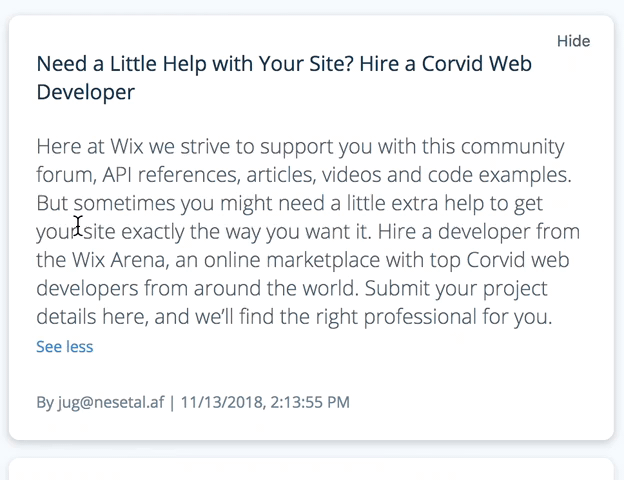
Task: Click the phrase 'code examples' in the text
Action: [x=510, y=175]
